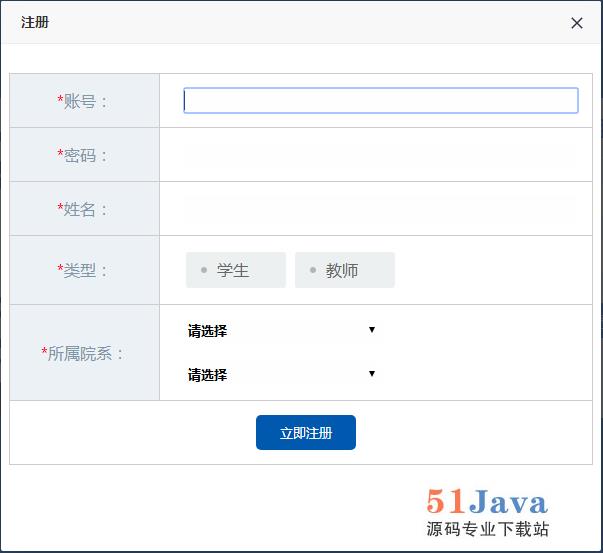Select the 学生 type option
Viewport: 603px width, 553px height.
click(235, 270)
